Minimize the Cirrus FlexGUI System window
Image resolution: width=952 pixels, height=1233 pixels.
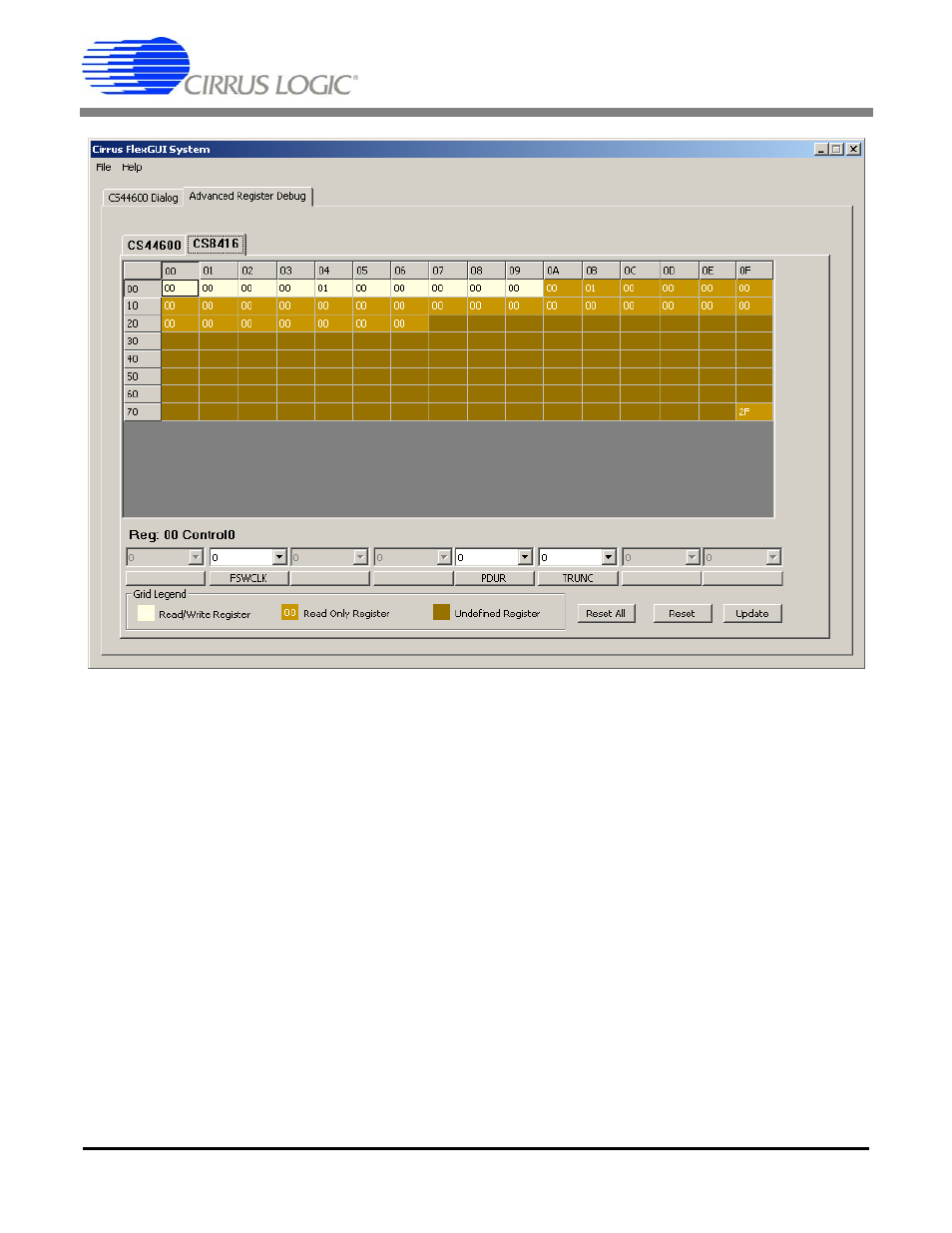tap(820, 149)
